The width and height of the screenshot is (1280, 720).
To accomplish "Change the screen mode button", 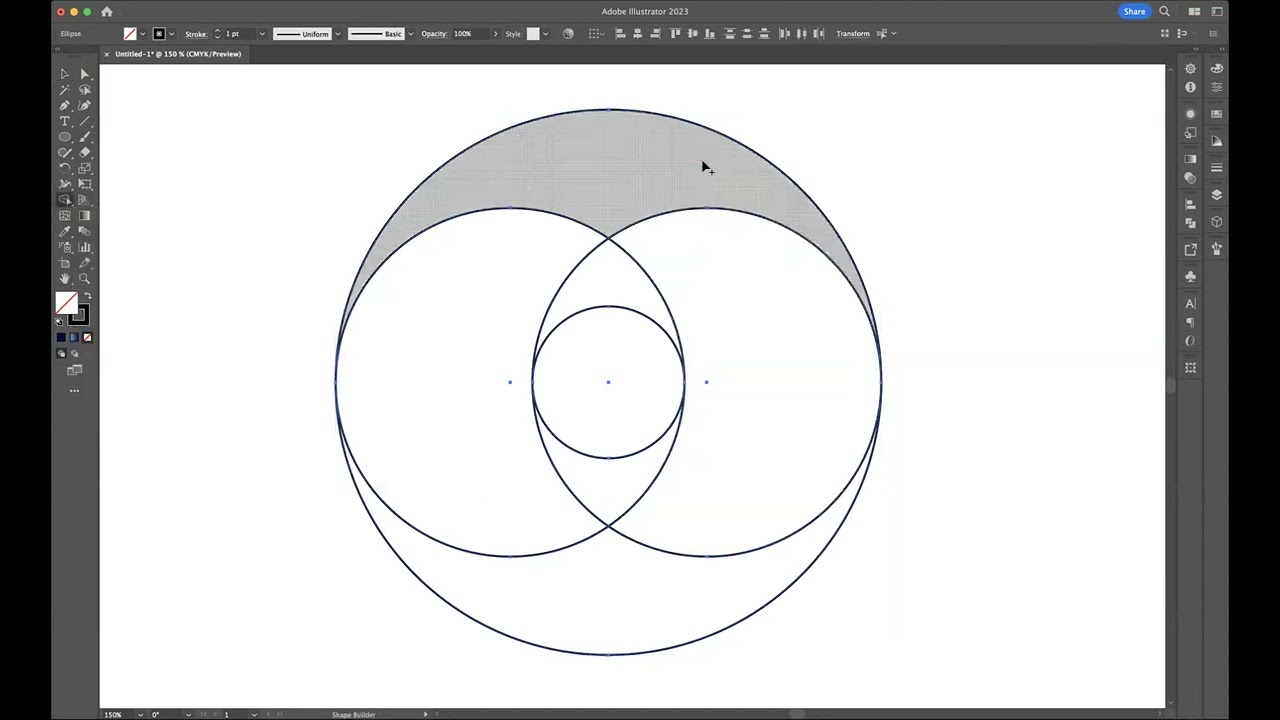I will [x=74, y=370].
